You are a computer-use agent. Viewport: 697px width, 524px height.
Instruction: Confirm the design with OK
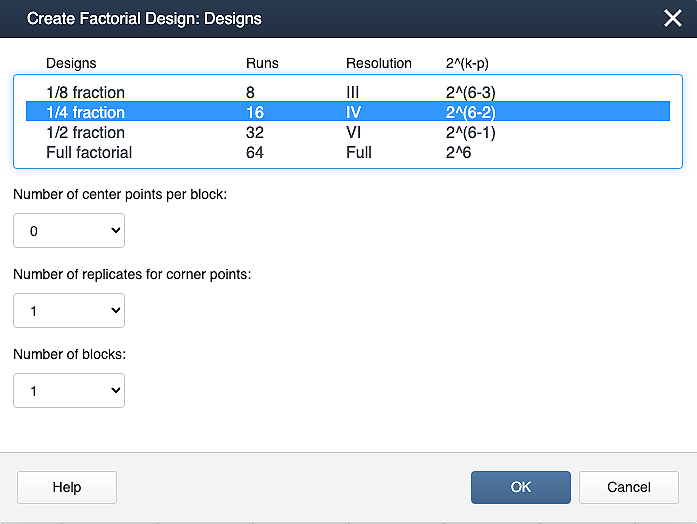click(520, 487)
